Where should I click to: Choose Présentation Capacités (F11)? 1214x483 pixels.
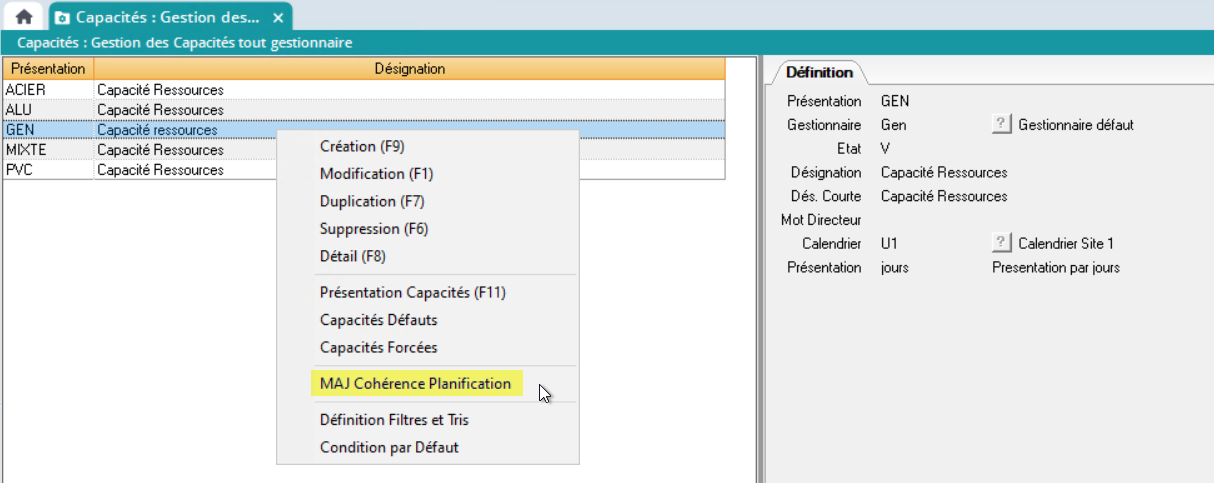point(413,293)
